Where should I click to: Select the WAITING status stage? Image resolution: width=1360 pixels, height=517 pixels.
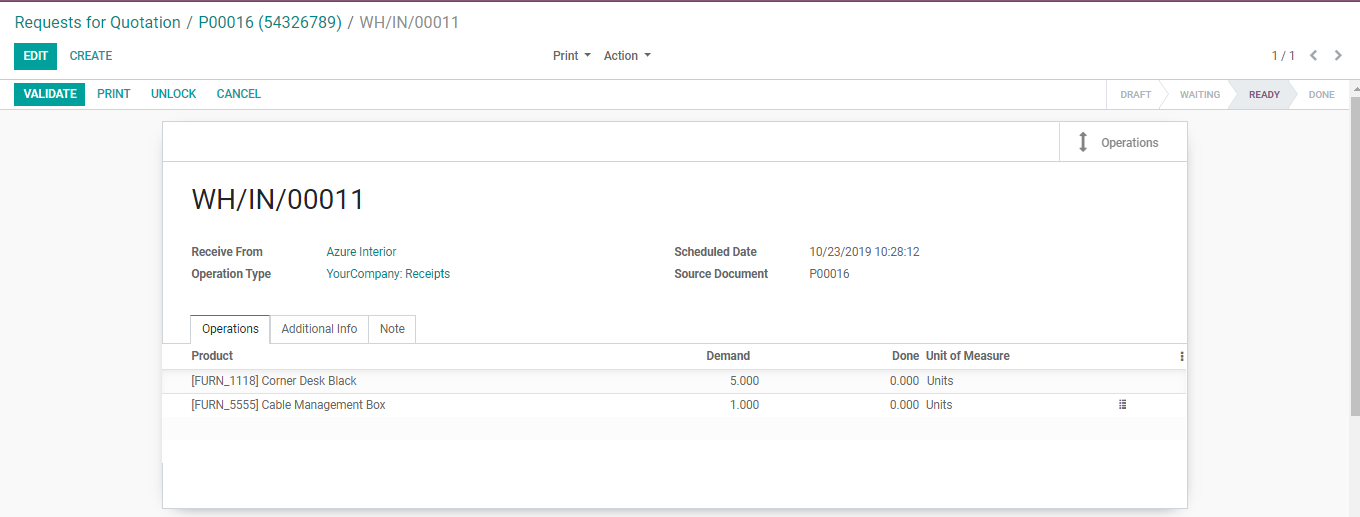click(1199, 95)
